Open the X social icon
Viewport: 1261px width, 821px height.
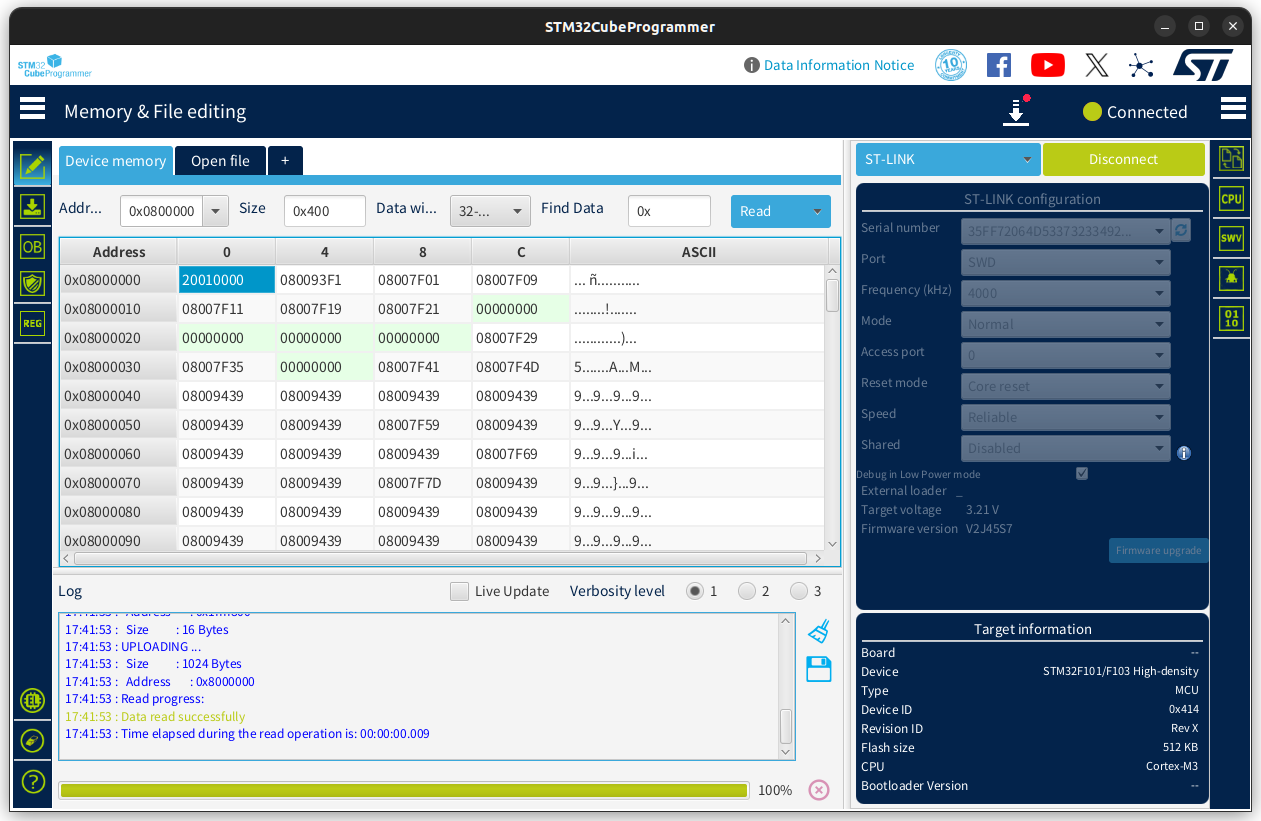1096,65
